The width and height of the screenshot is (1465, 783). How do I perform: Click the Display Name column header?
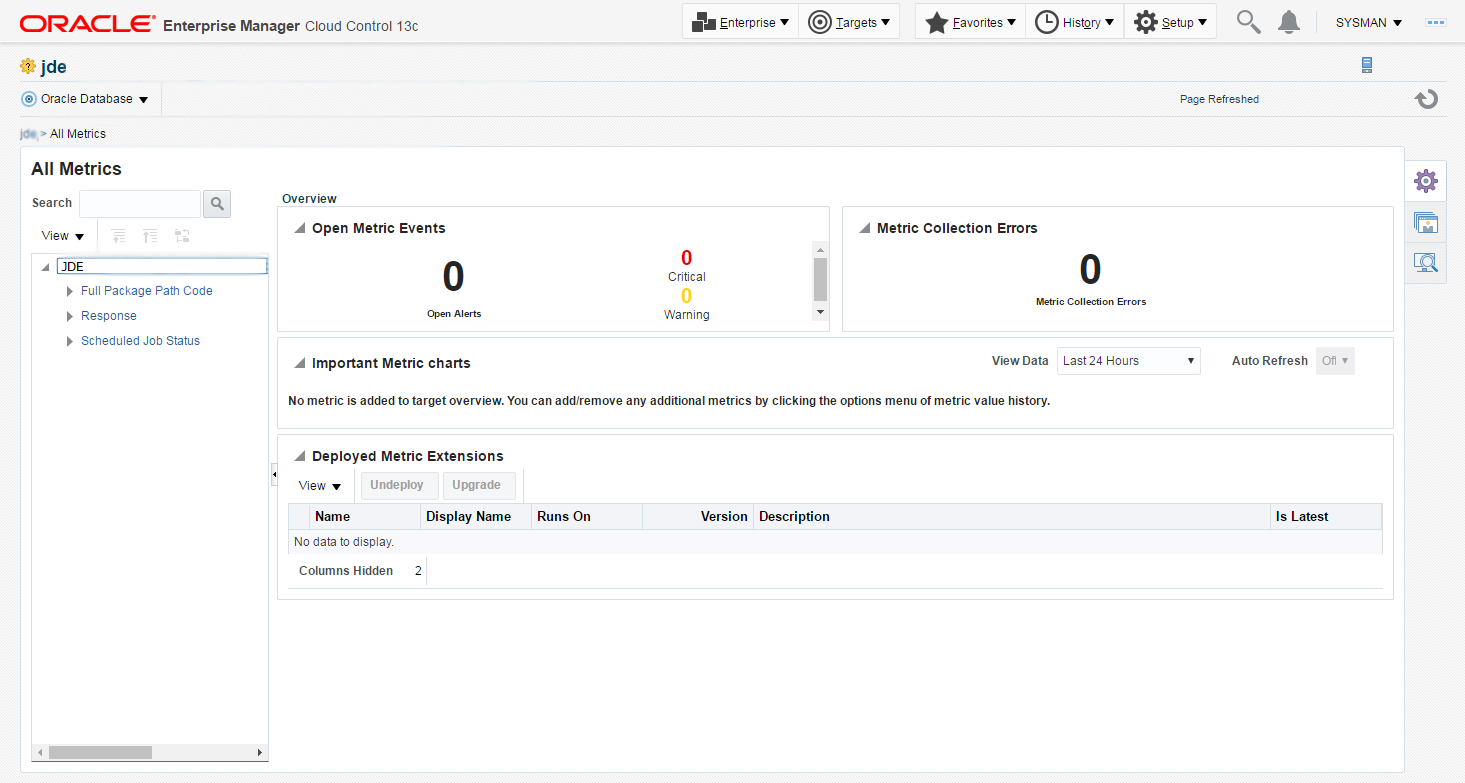(476, 517)
